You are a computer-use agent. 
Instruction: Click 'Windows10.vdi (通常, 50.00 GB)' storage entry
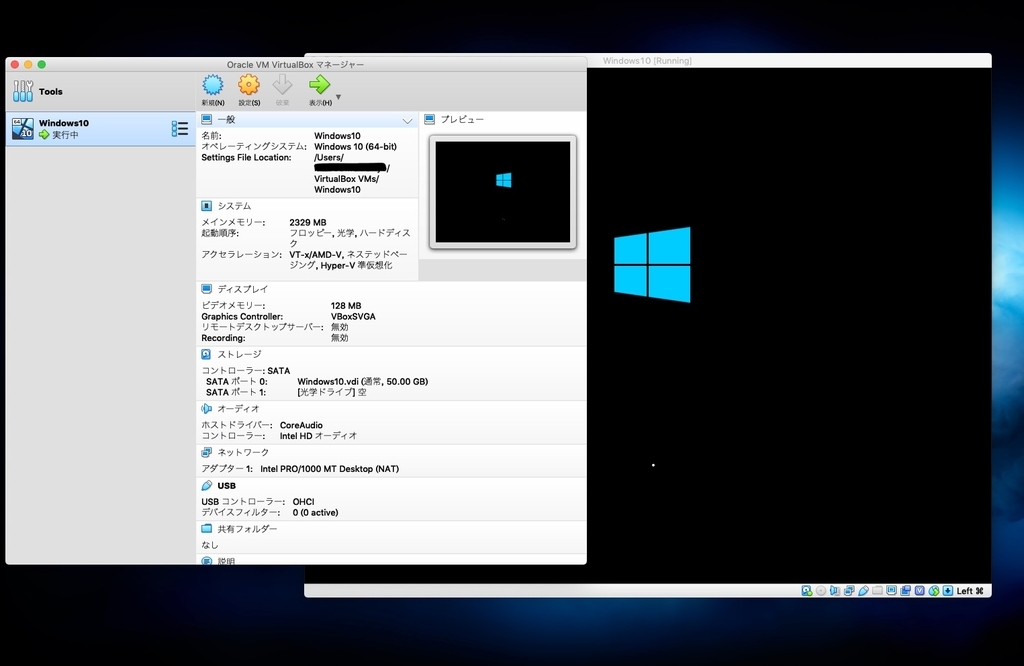click(x=362, y=381)
